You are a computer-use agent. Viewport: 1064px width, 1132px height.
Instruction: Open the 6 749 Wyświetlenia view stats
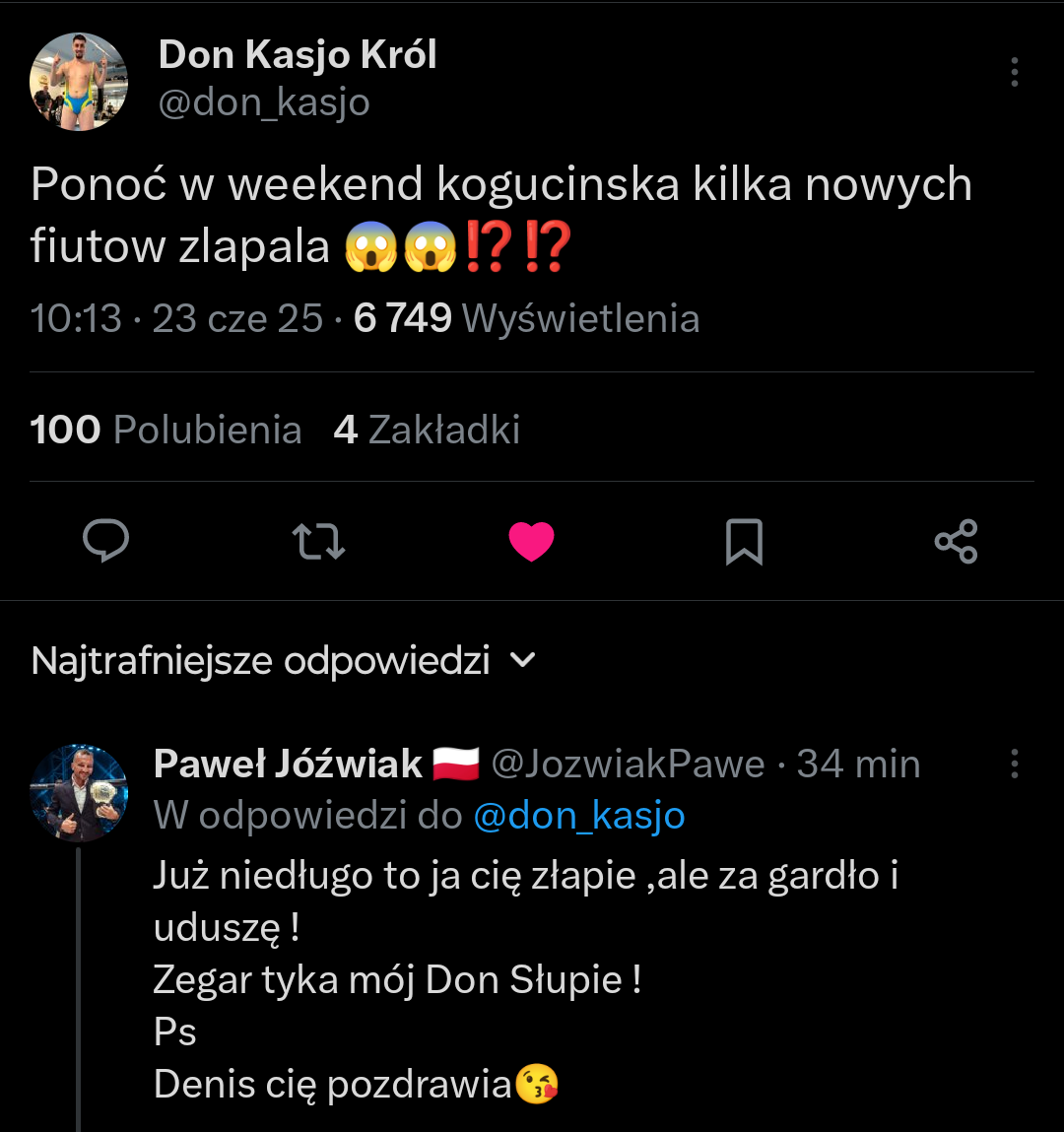coord(526,318)
